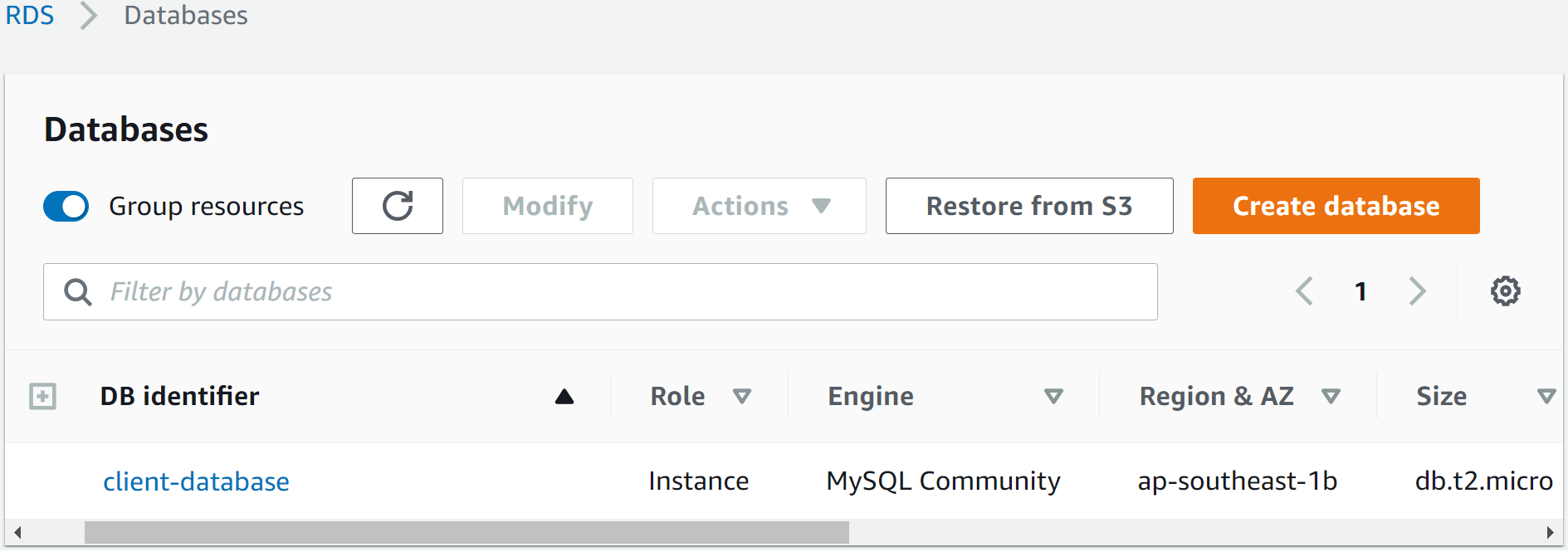Click the Create database button
1568x552 pixels.
click(x=1336, y=206)
